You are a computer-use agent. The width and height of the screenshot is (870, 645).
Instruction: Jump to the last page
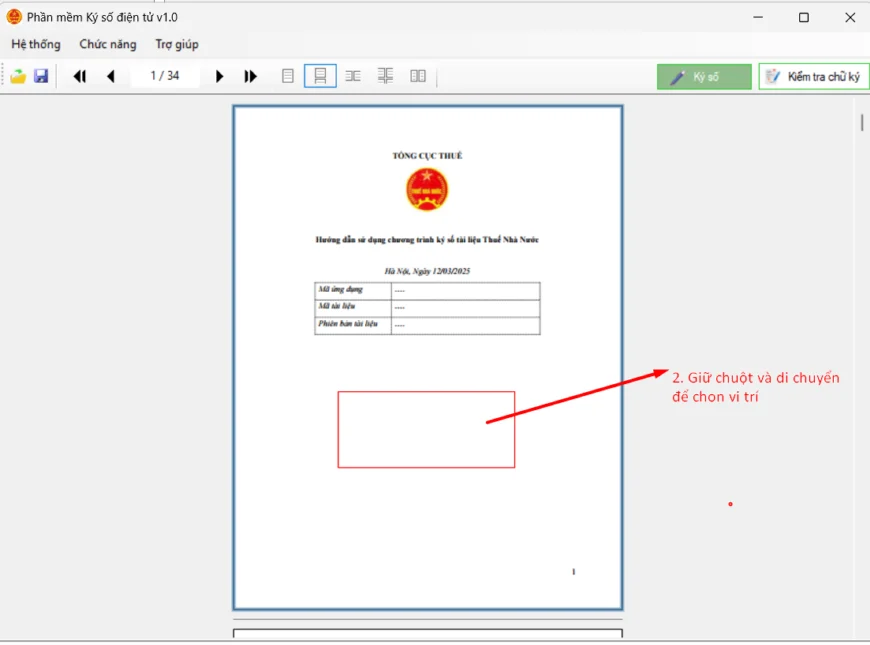pyautogui.click(x=251, y=76)
